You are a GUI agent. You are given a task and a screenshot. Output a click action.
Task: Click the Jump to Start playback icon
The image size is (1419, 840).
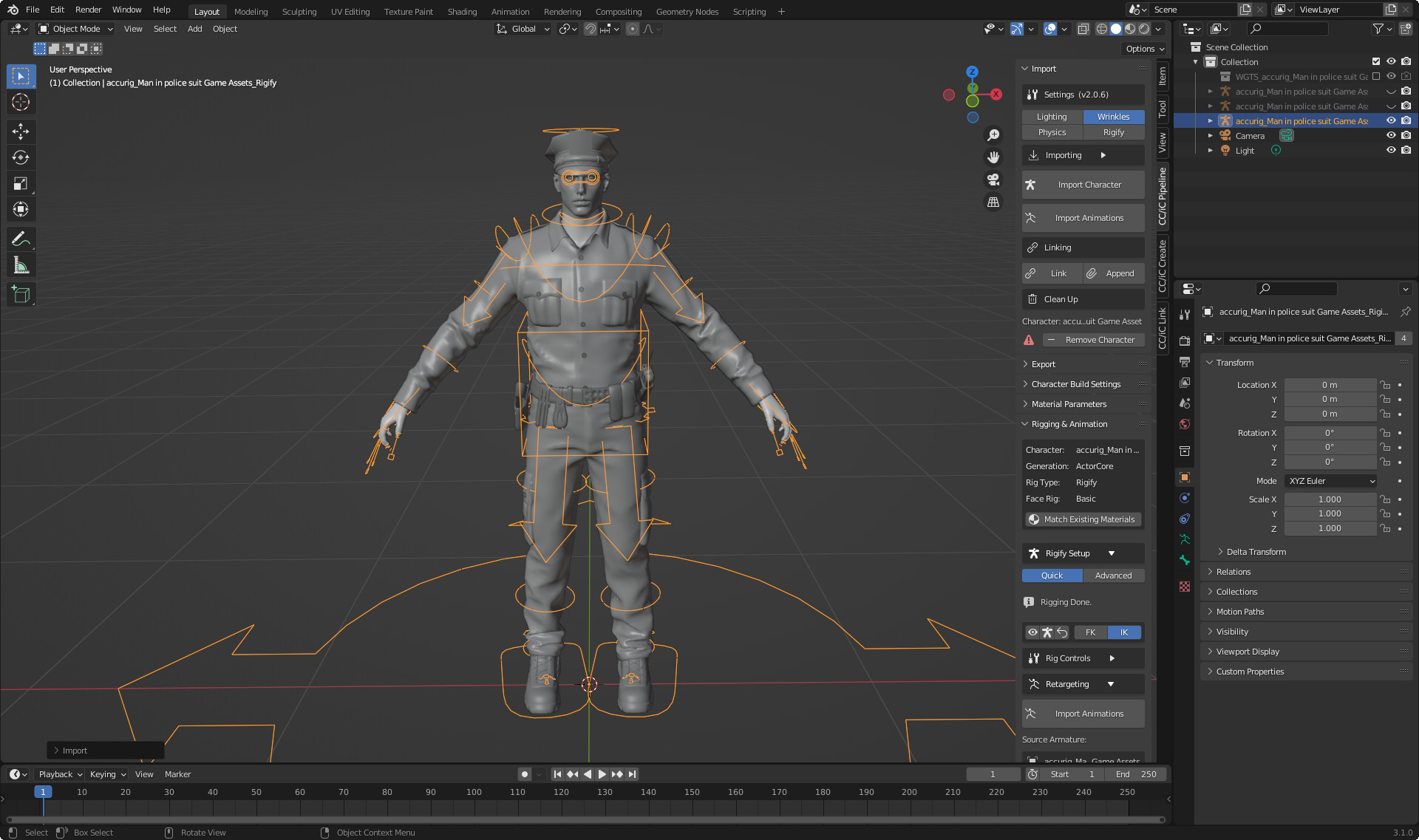click(x=557, y=774)
